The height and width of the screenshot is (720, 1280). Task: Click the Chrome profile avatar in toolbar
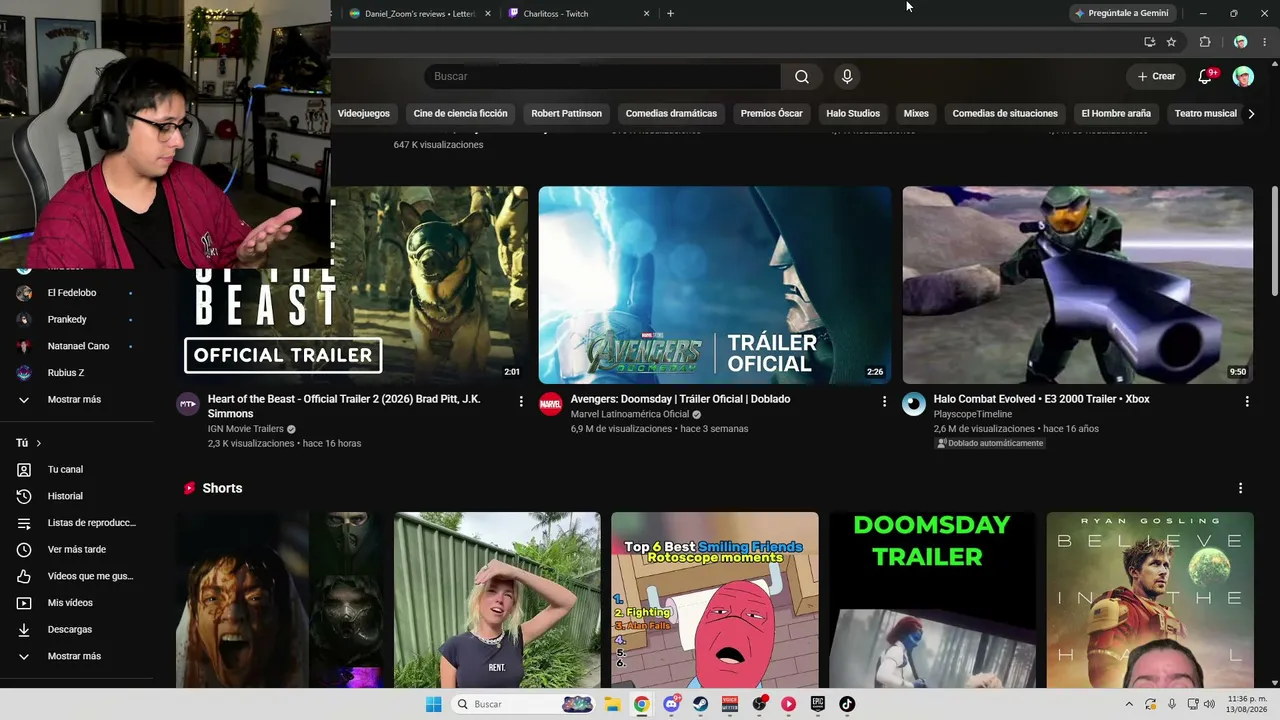click(1240, 42)
